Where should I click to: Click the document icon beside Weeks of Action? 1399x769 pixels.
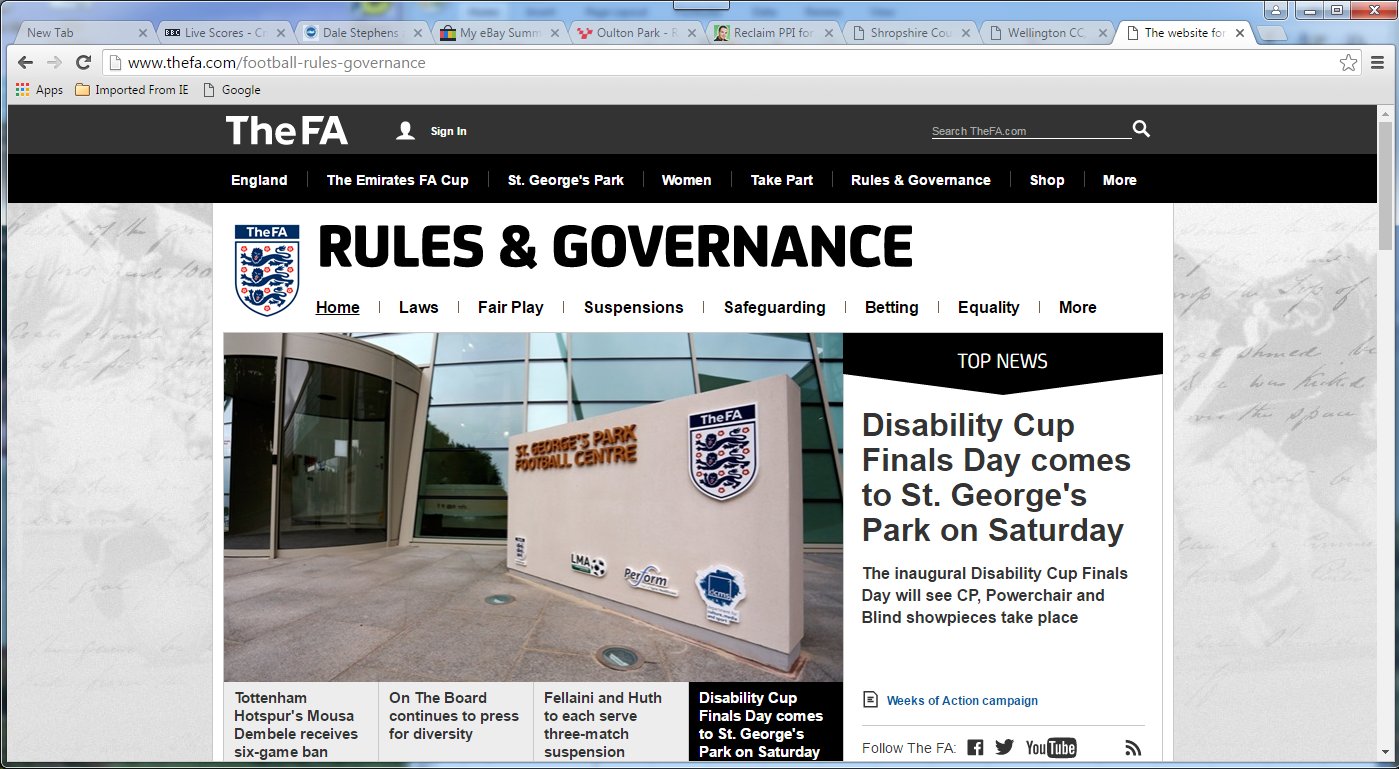pyautogui.click(x=870, y=700)
